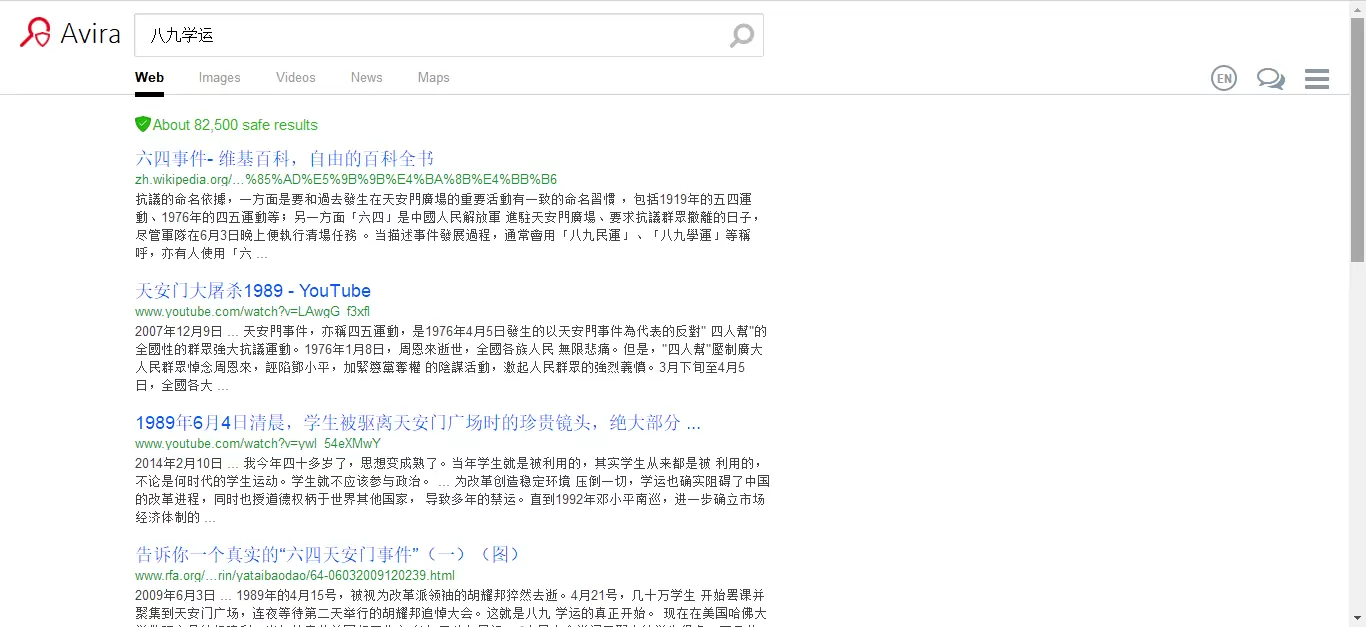Click the scrollbar down arrow

pyautogui.click(x=1357, y=618)
